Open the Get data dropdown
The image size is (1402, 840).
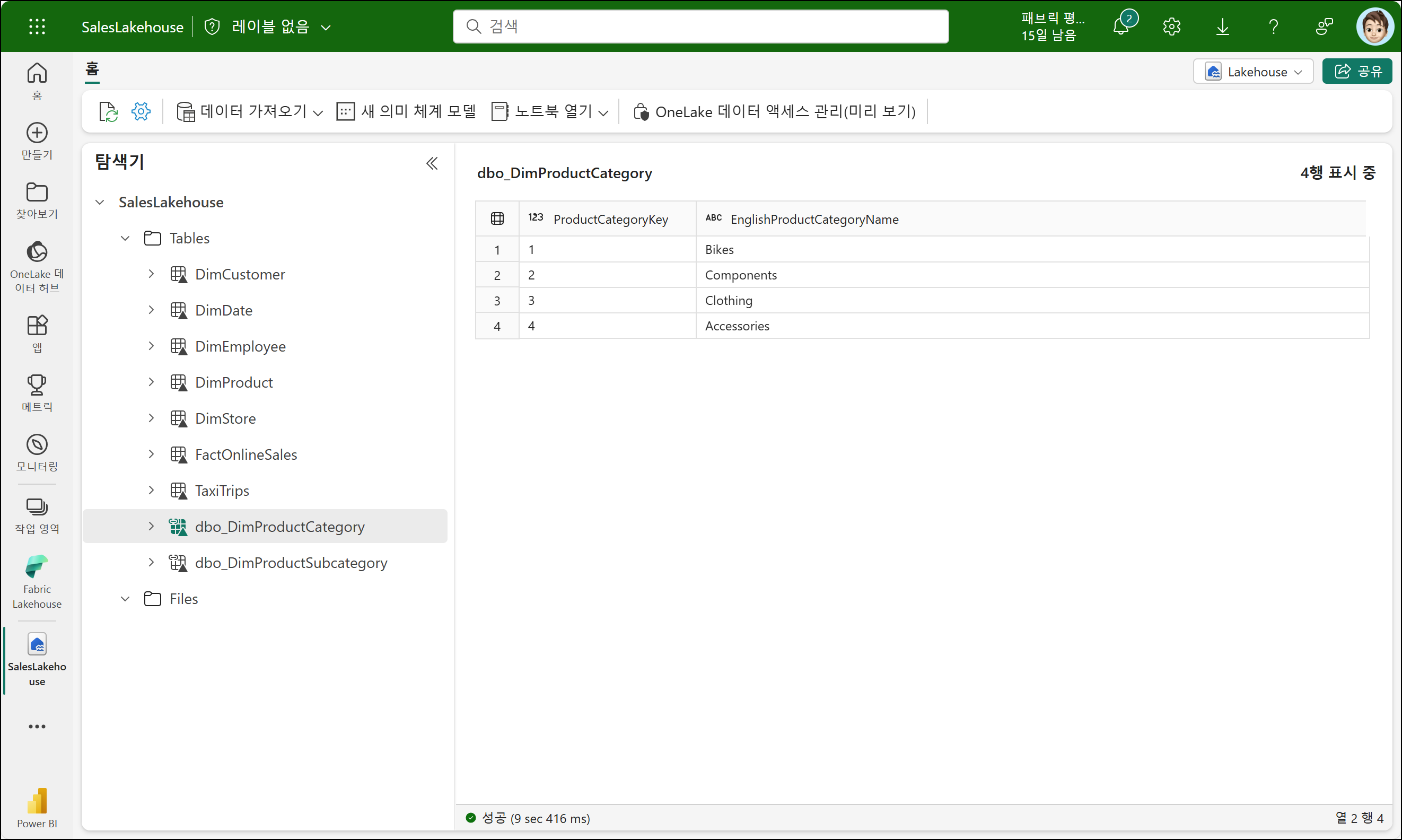click(250, 111)
